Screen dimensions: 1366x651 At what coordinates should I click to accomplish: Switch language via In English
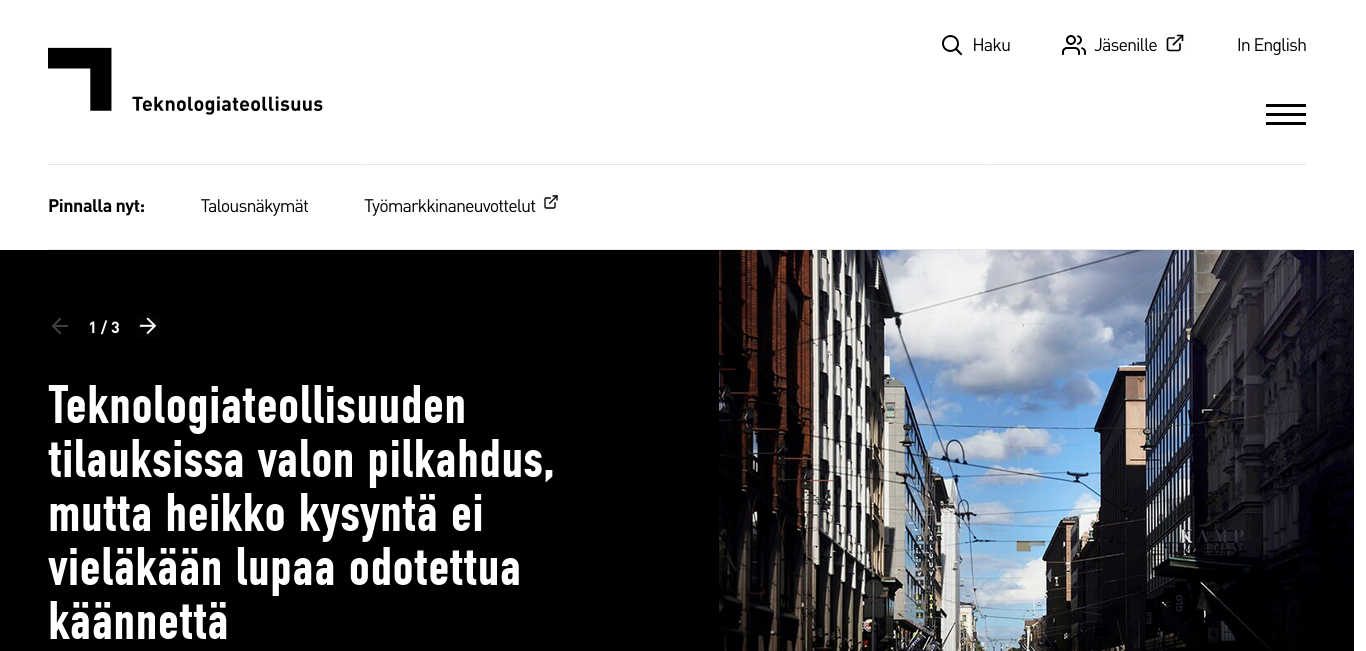tap(1271, 45)
